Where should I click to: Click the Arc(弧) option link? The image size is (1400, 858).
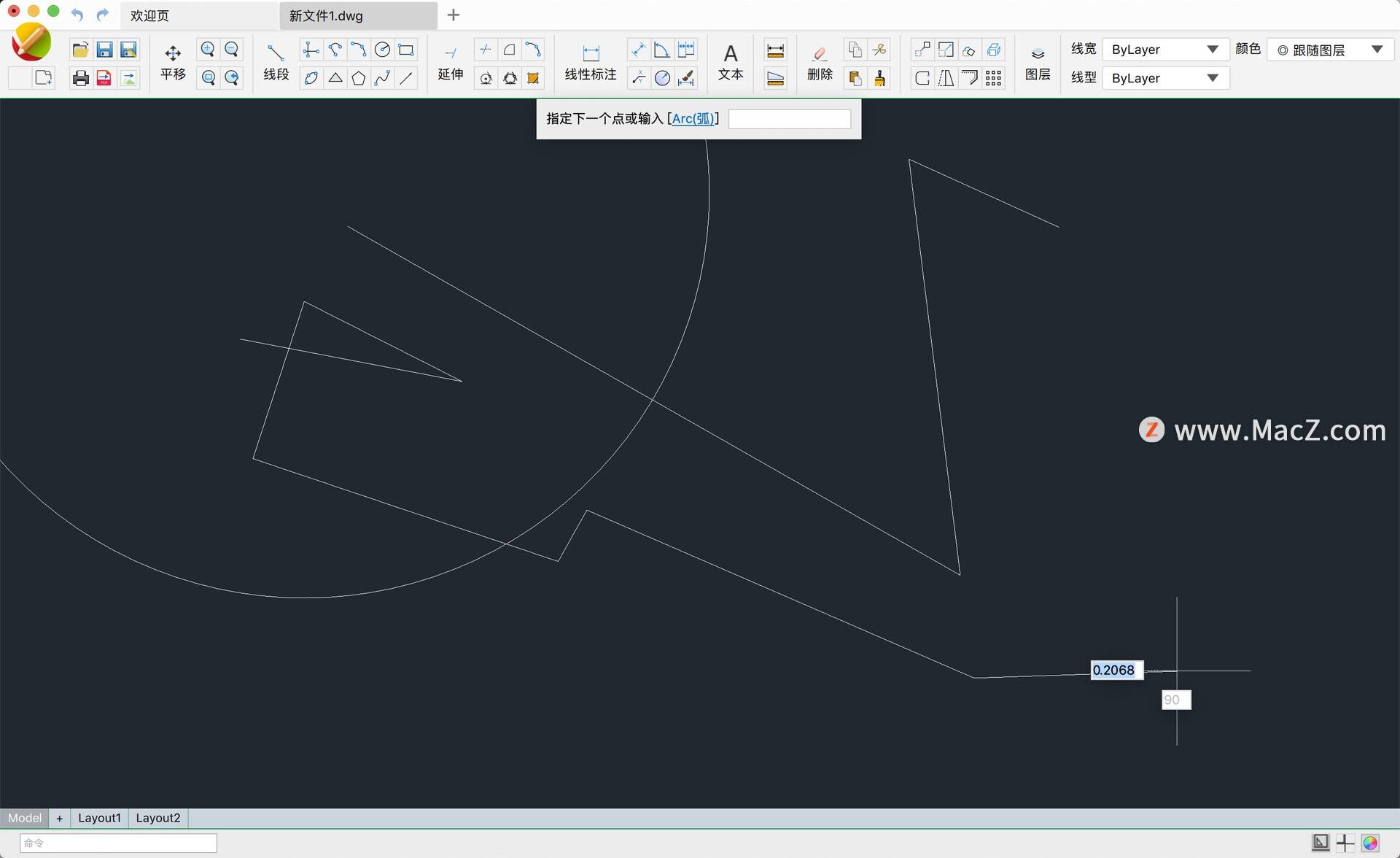[693, 118]
